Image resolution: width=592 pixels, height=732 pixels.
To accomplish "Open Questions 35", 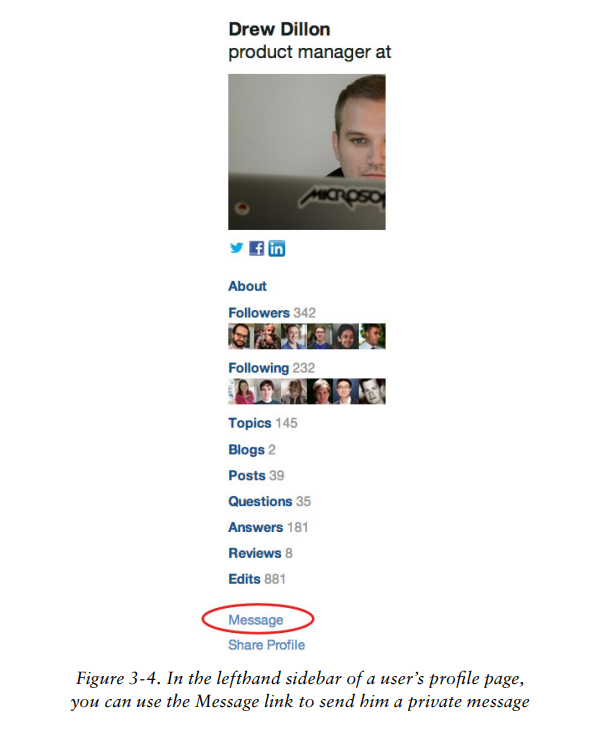I will tap(269, 501).
